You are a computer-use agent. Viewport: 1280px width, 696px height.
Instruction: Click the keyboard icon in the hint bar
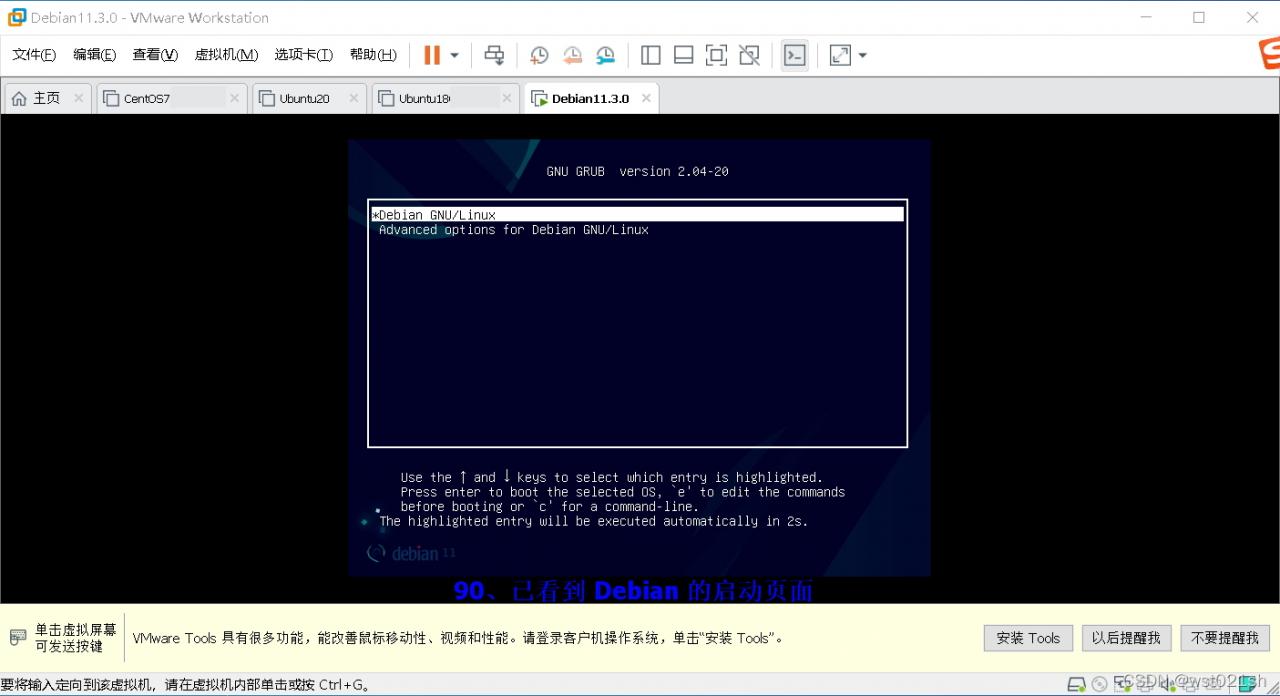[18, 637]
